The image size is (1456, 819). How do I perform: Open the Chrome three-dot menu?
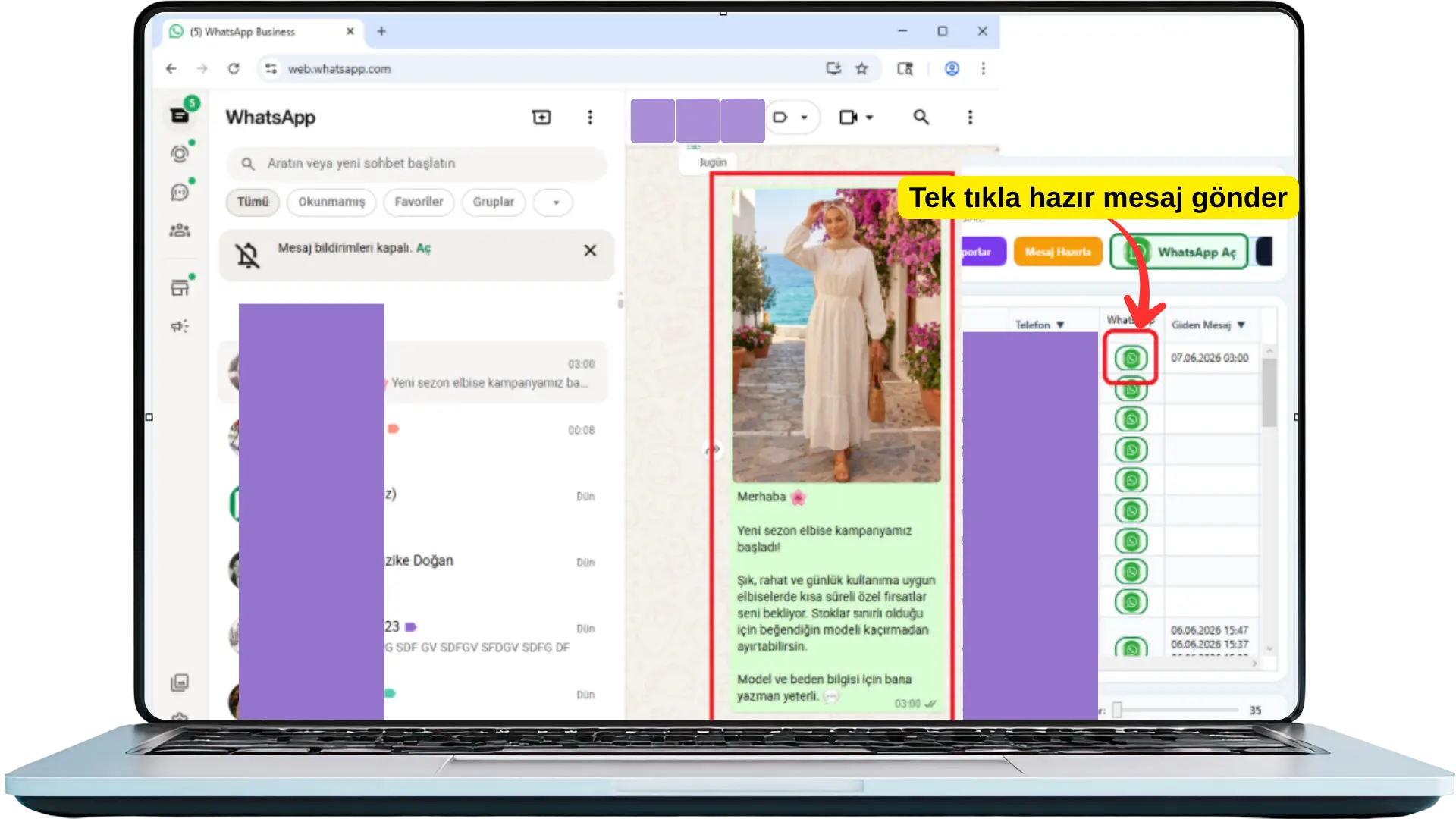tap(984, 68)
